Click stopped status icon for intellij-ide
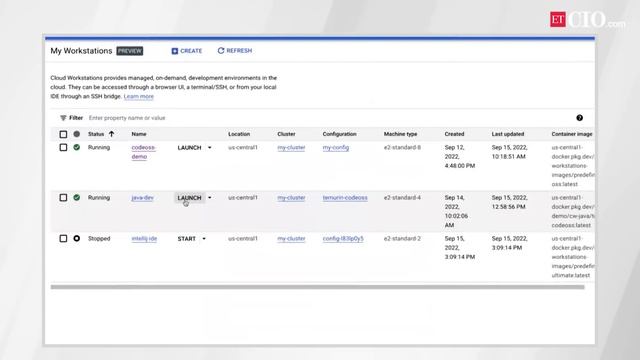The image size is (640, 360). [76, 238]
